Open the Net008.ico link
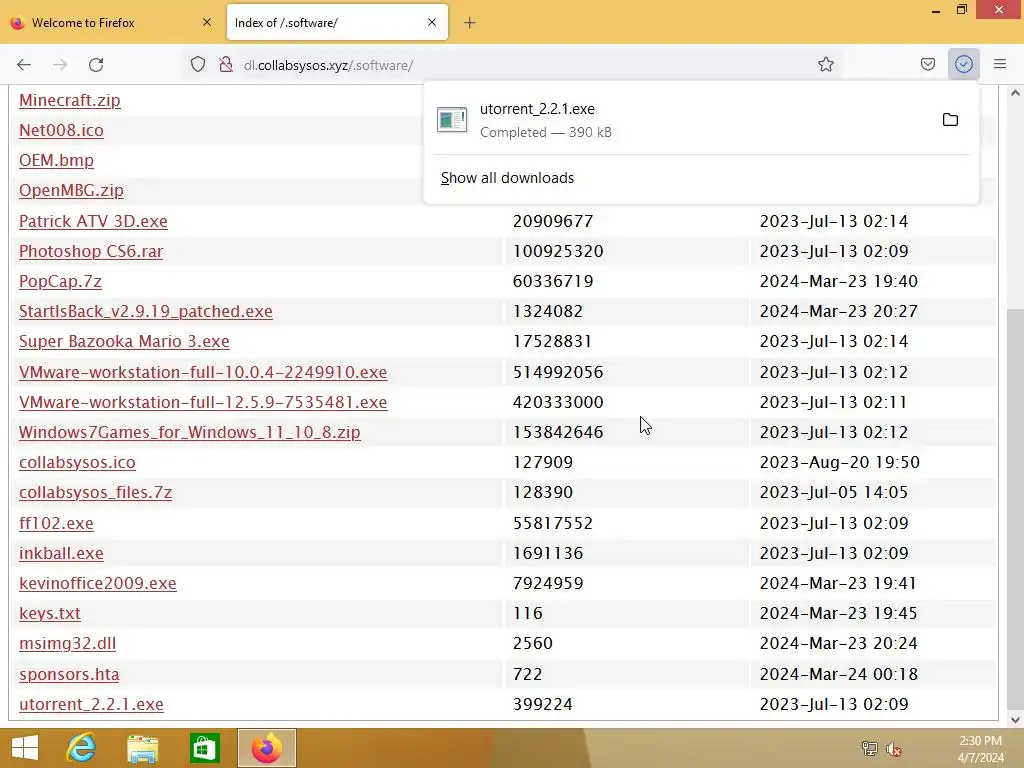This screenshot has width=1024, height=768. 61,130
